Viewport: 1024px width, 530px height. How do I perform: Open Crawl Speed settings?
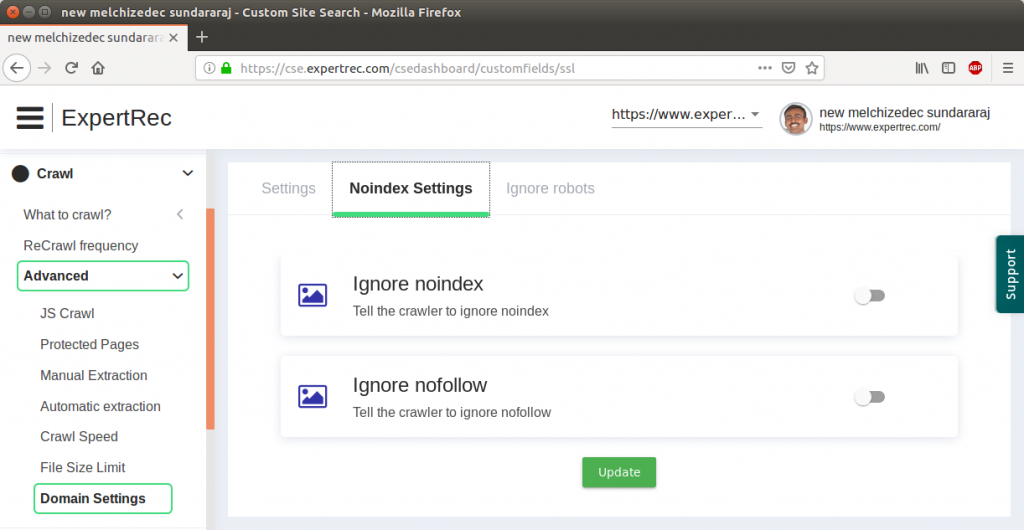point(79,437)
